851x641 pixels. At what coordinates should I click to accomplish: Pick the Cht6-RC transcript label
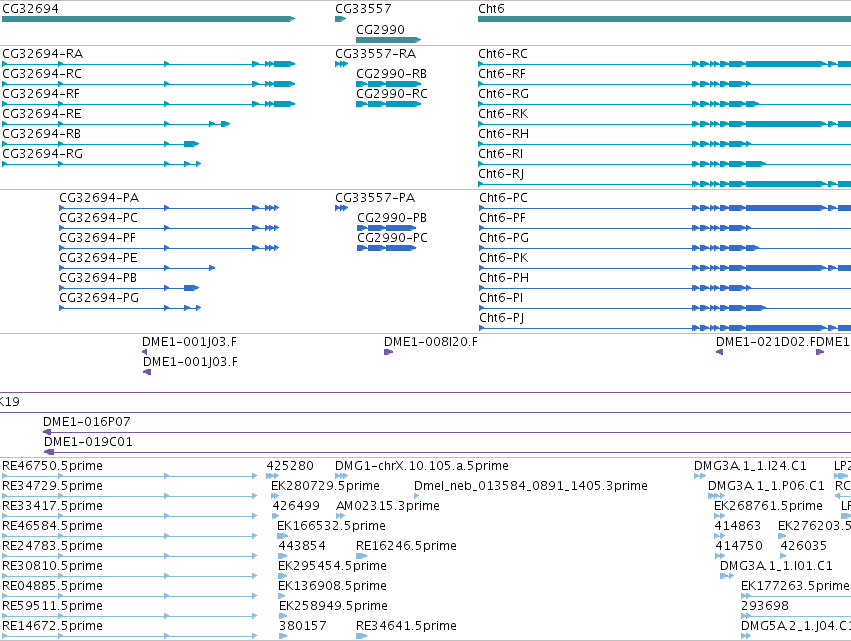click(503, 54)
